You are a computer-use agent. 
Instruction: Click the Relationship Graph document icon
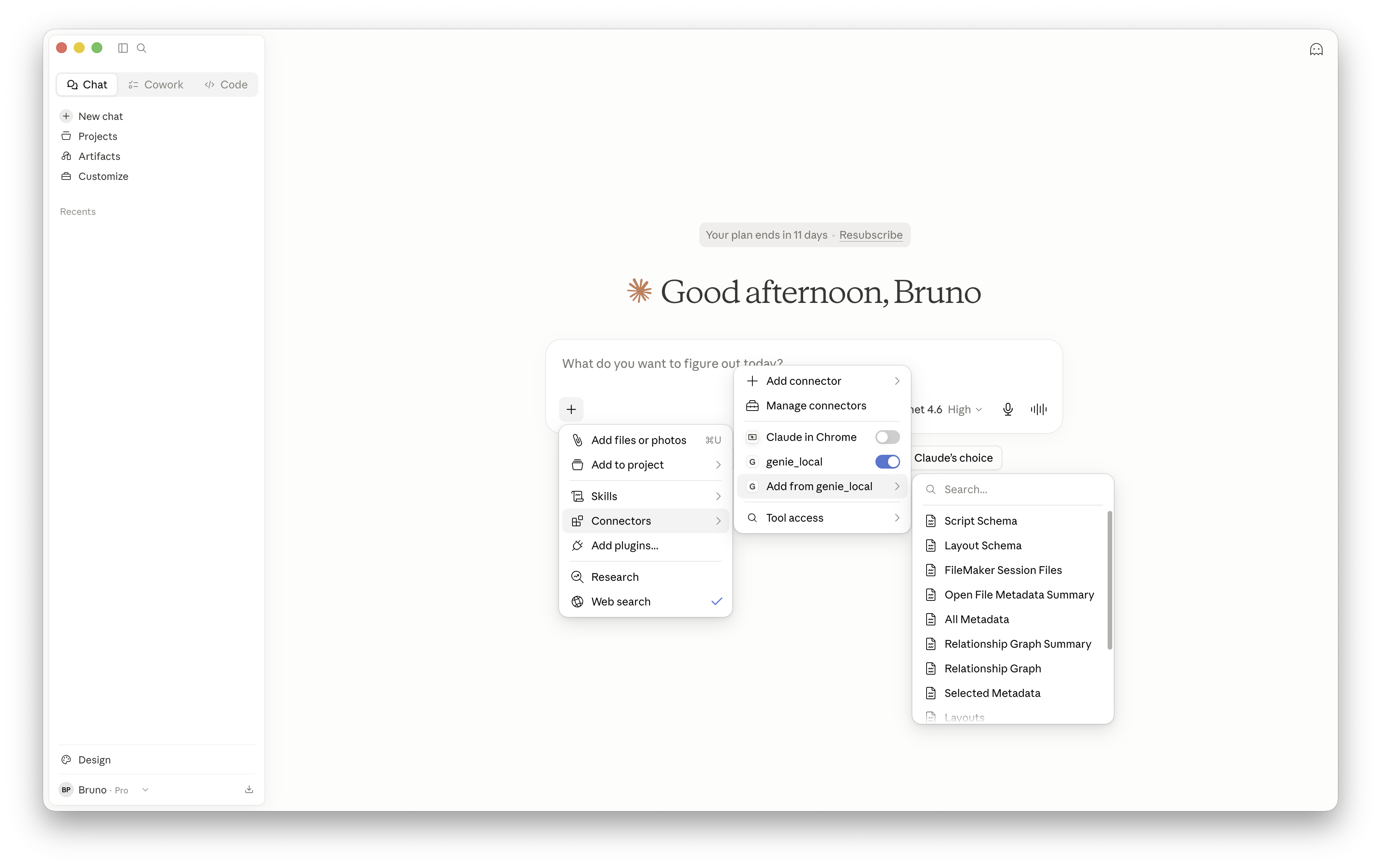(931, 669)
